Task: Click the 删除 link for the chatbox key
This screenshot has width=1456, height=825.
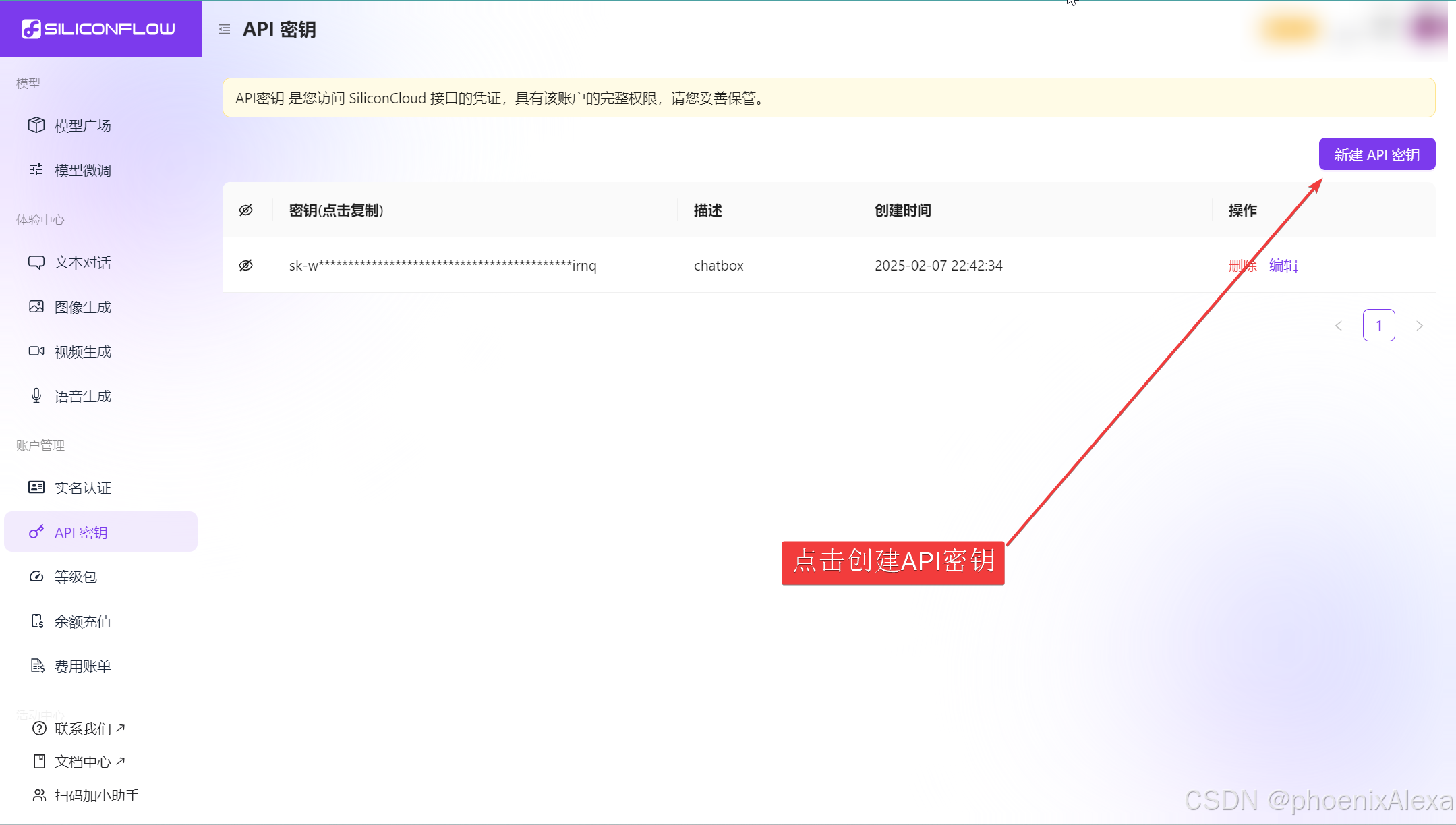Action: pyautogui.click(x=1242, y=266)
